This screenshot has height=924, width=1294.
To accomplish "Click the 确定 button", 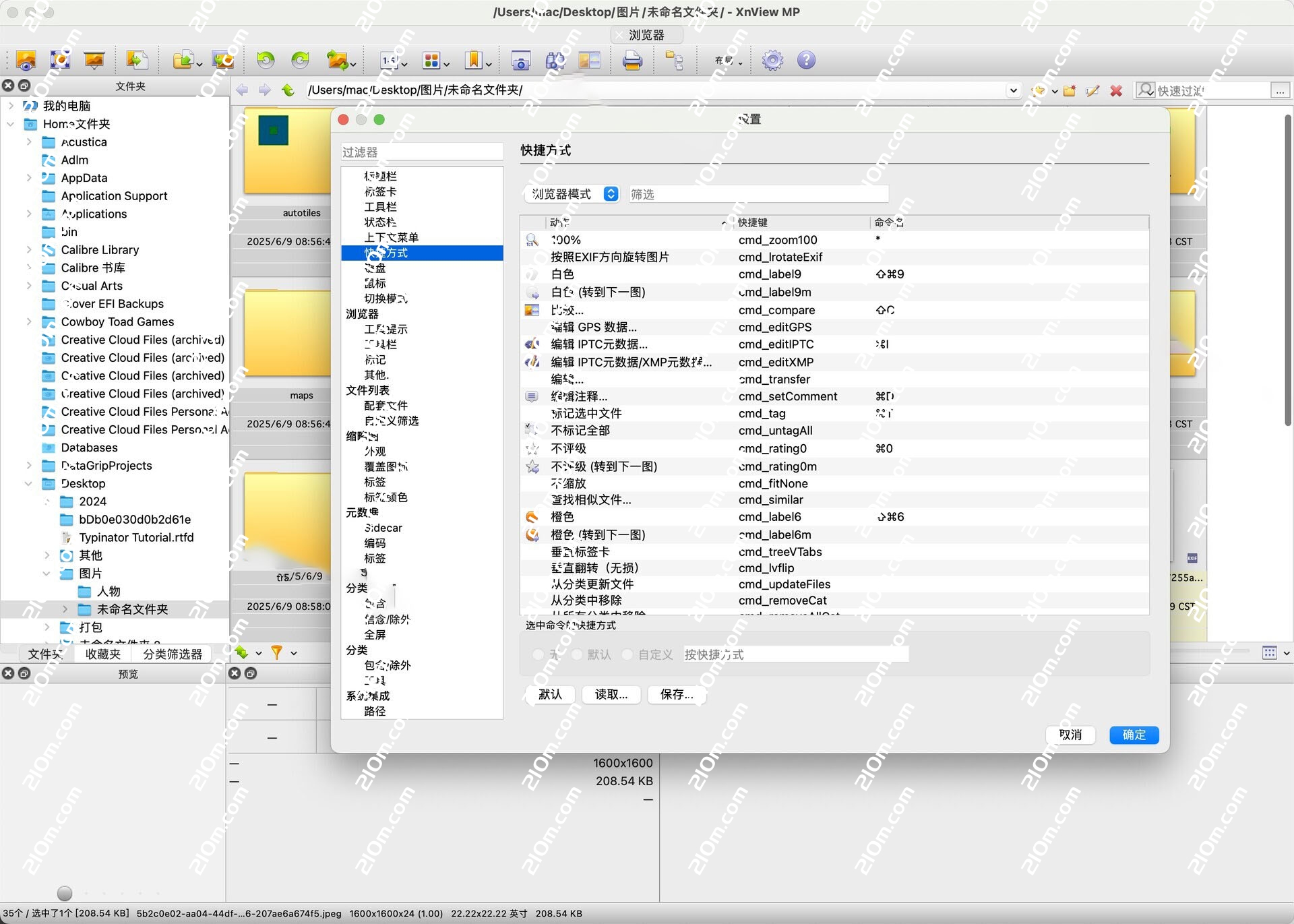I will [x=1134, y=735].
